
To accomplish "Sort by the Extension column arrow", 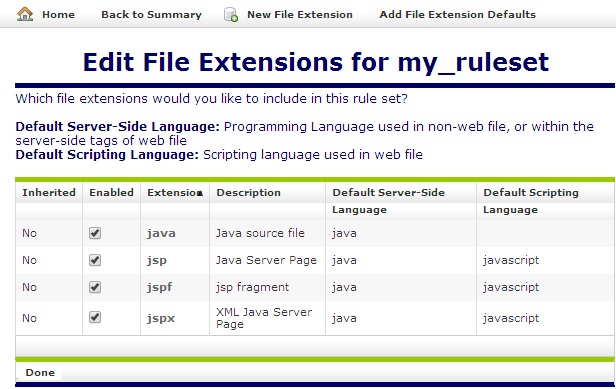I will (200, 193).
